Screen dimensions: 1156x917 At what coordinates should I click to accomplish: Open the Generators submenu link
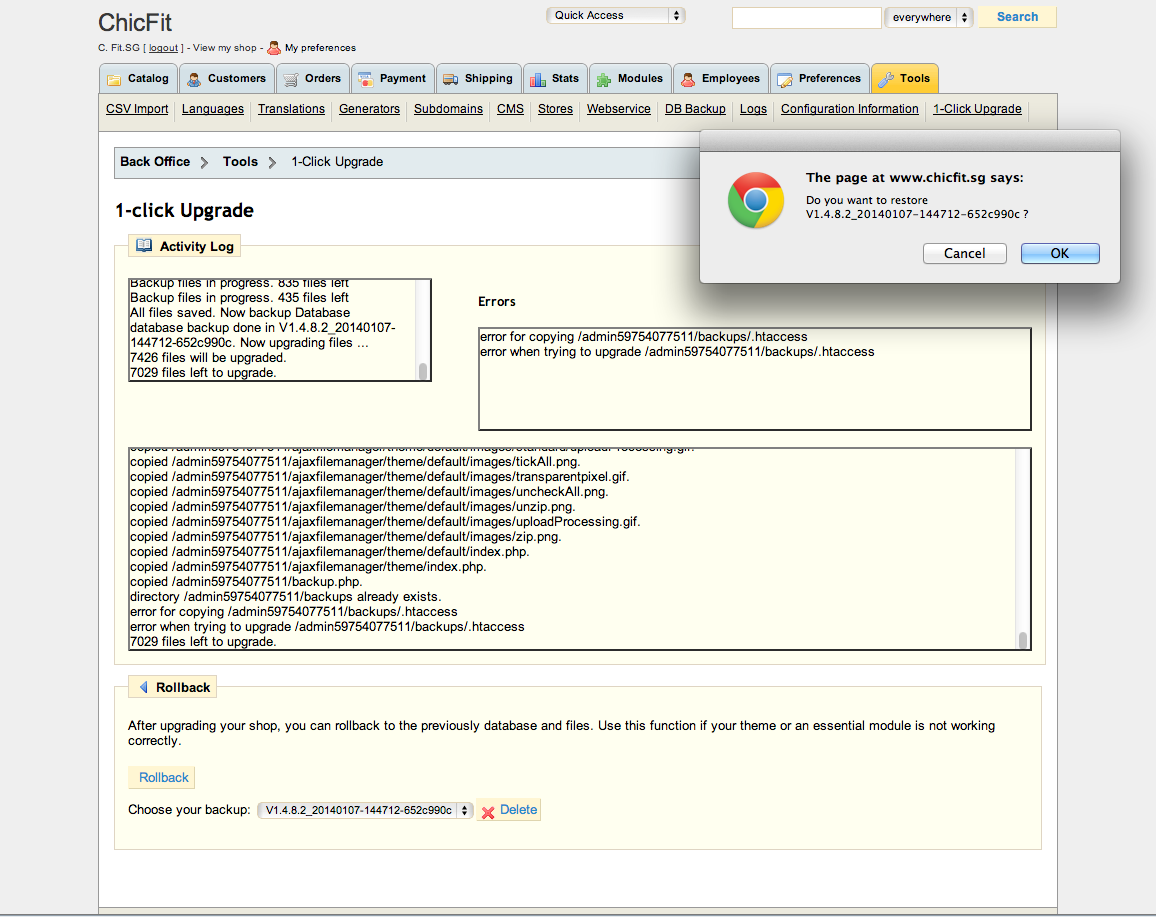click(x=369, y=109)
